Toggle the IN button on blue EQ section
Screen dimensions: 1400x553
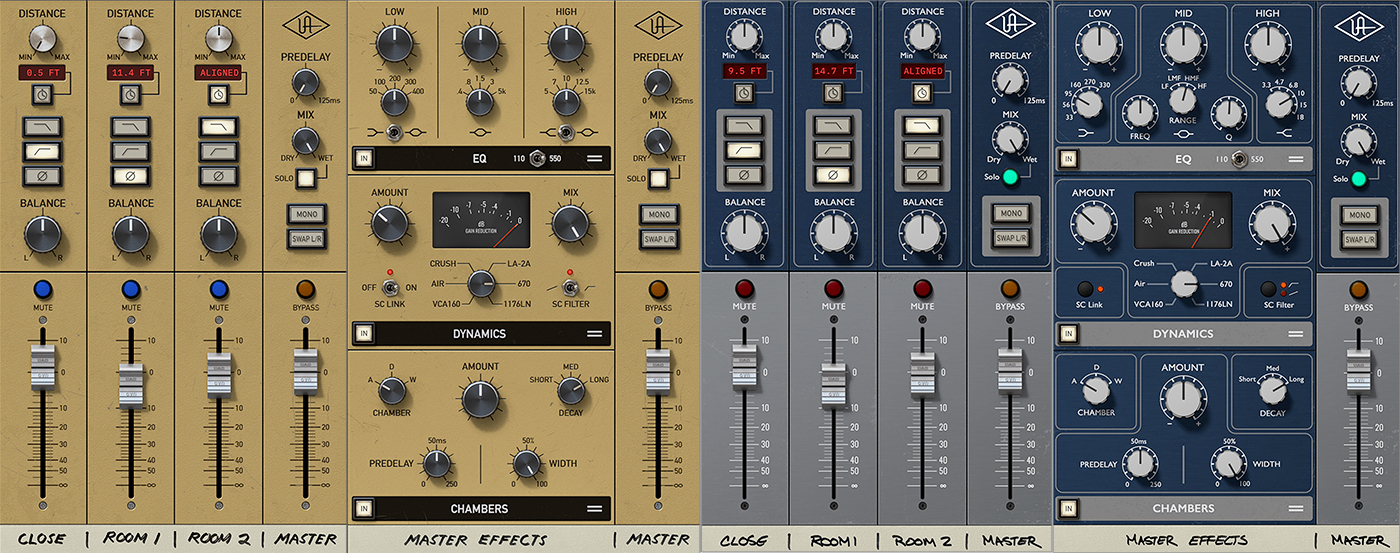1069,158
